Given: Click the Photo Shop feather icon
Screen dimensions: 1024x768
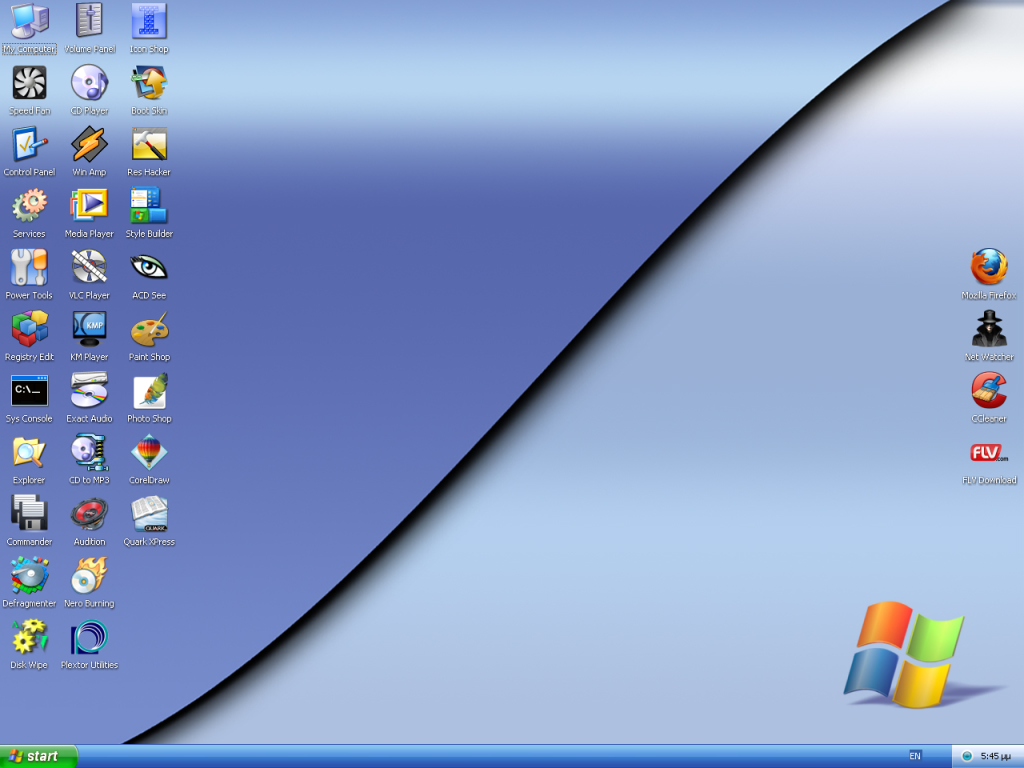Looking at the screenshot, I should [x=149, y=391].
